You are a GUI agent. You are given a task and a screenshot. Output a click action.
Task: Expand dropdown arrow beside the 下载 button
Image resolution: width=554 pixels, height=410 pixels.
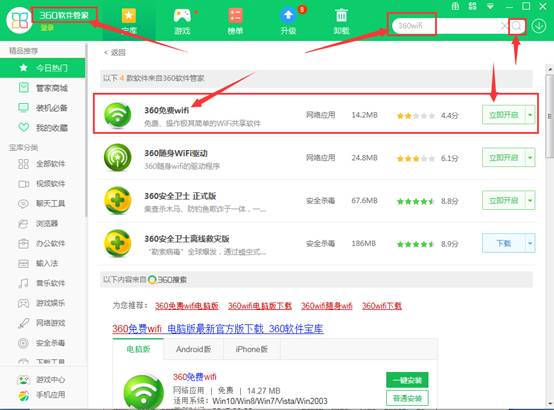tap(530, 243)
